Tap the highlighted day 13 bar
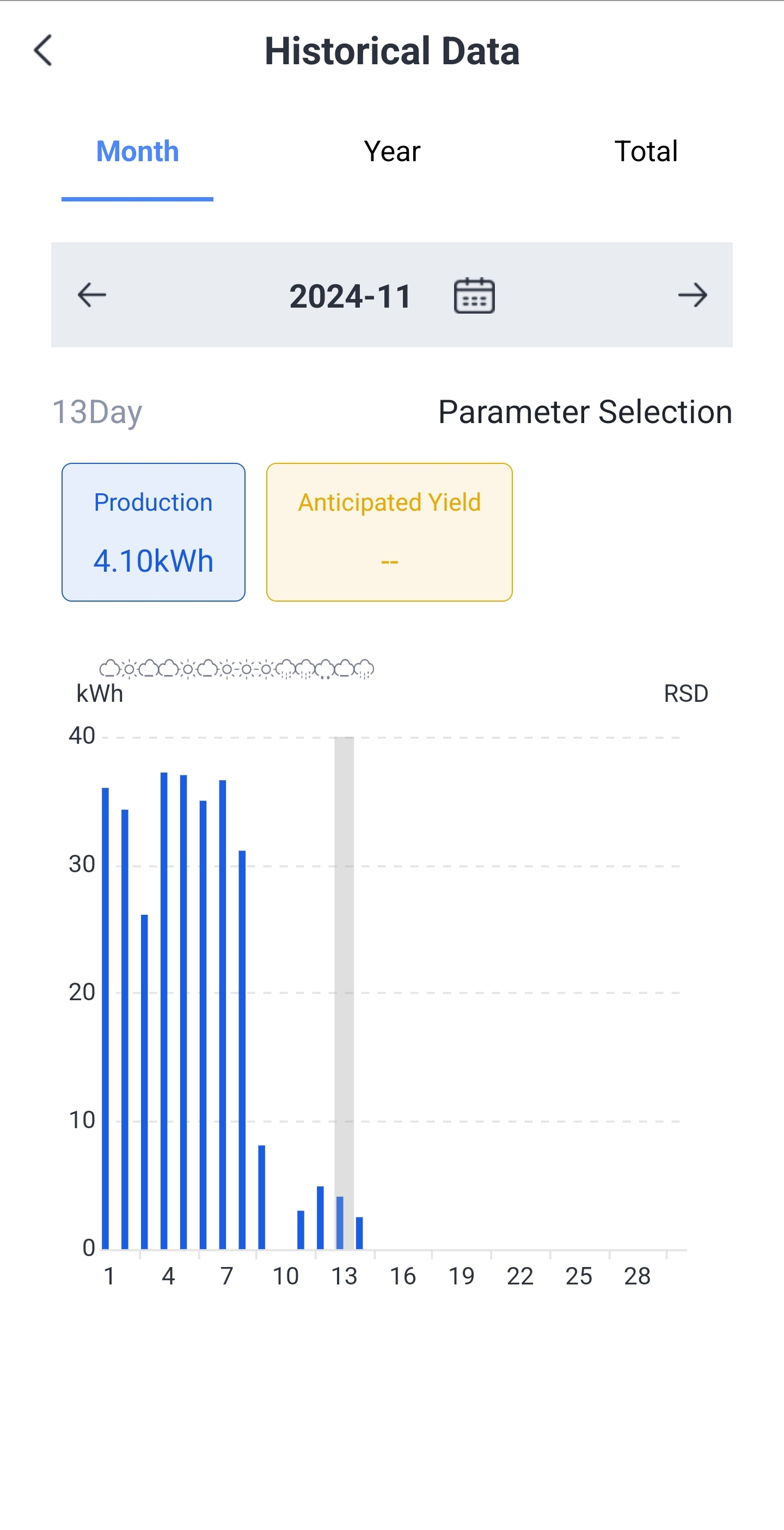Viewport: 784px width, 1530px height. click(x=340, y=1222)
